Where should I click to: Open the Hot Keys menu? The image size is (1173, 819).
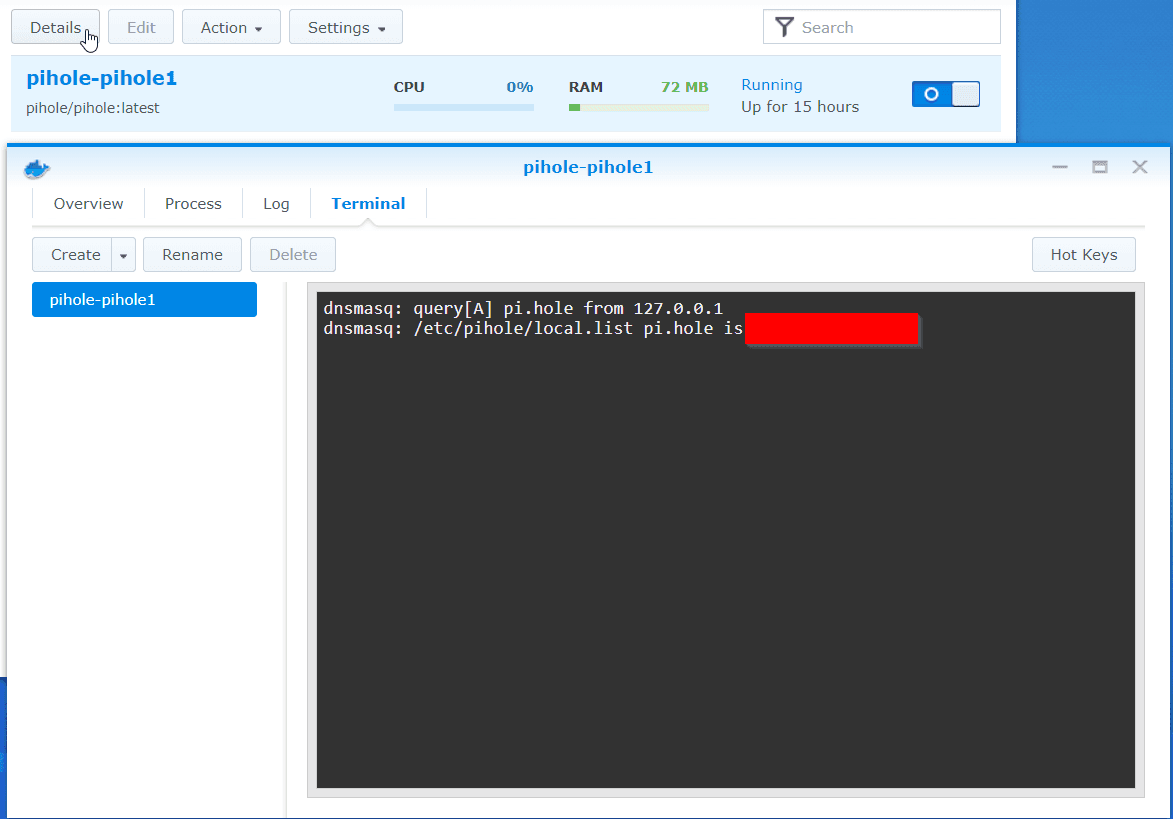point(1083,255)
